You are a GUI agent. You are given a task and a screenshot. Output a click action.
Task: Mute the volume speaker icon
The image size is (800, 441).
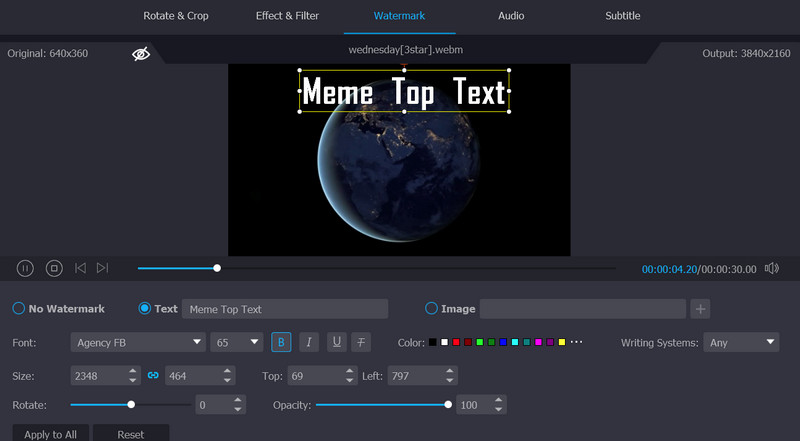click(771, 268)
